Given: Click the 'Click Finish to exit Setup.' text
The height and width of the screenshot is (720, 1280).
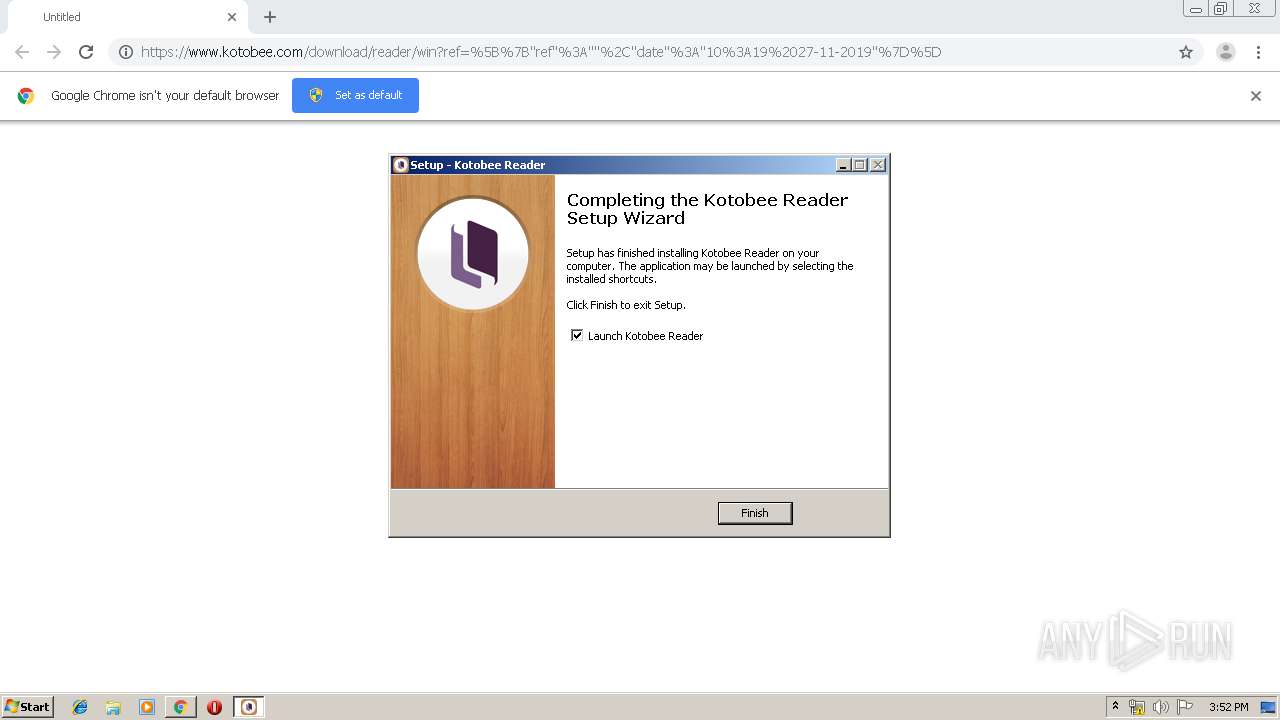Looking at the screenshot, I should [x=626, y=305].
